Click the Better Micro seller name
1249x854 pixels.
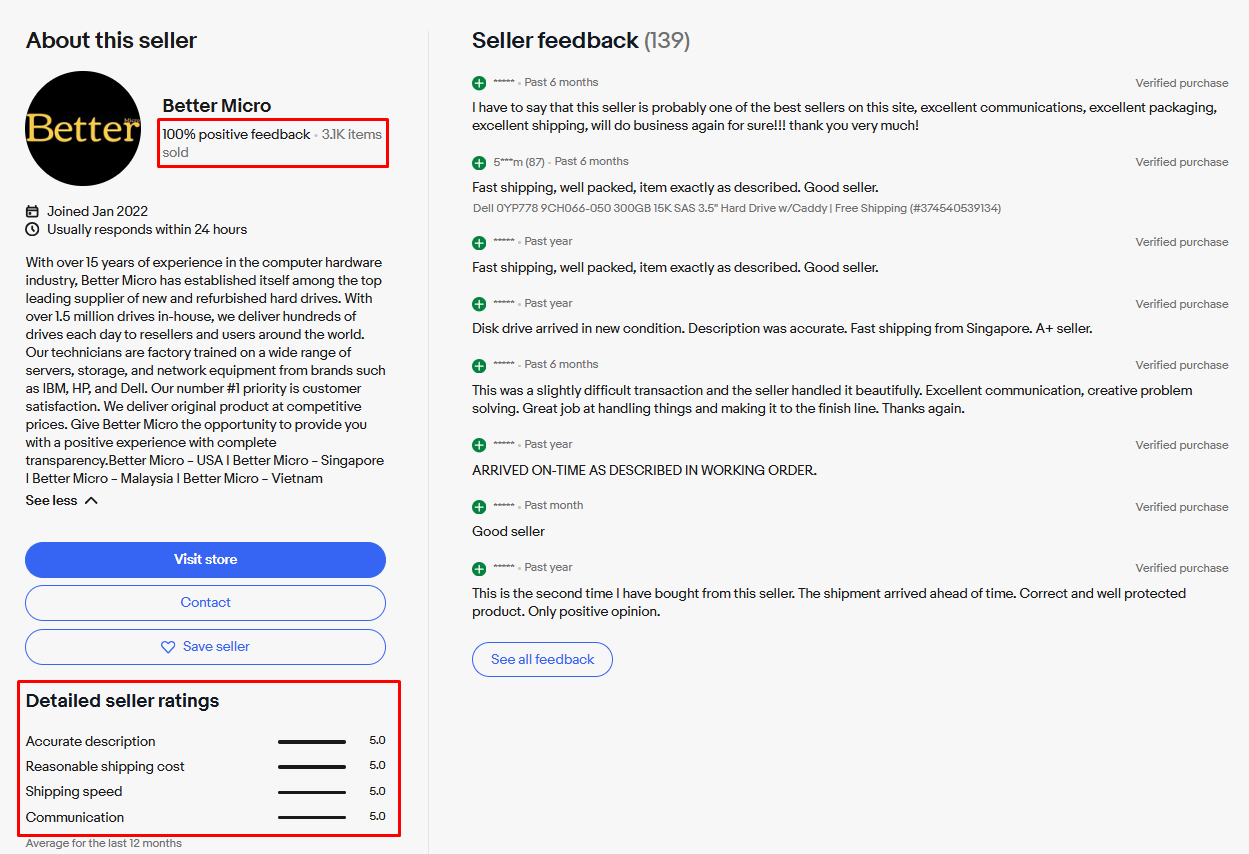(x=216, y=106)
